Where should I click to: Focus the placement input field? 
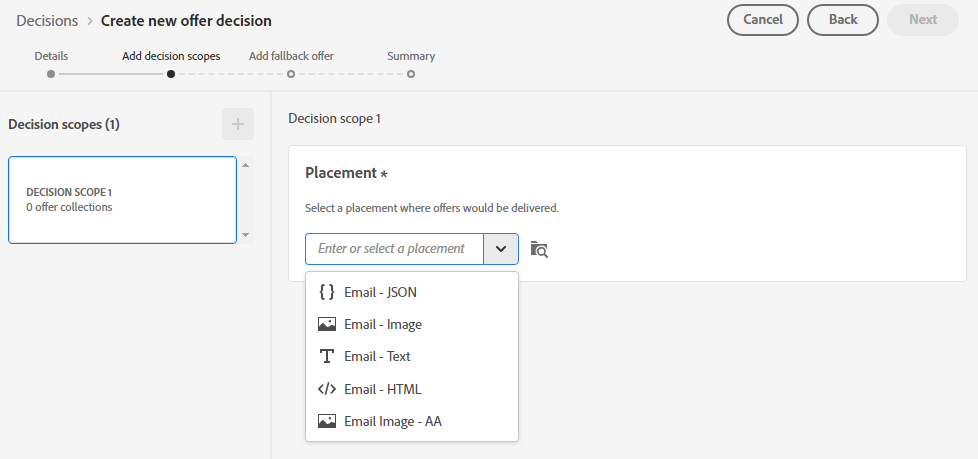tap(394, 249)
